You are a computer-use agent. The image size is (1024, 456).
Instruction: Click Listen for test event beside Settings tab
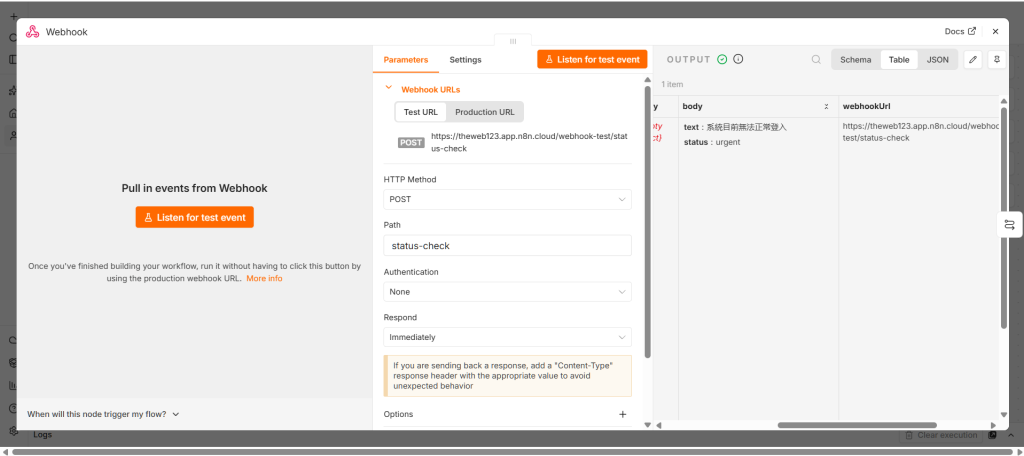[592, 59]
